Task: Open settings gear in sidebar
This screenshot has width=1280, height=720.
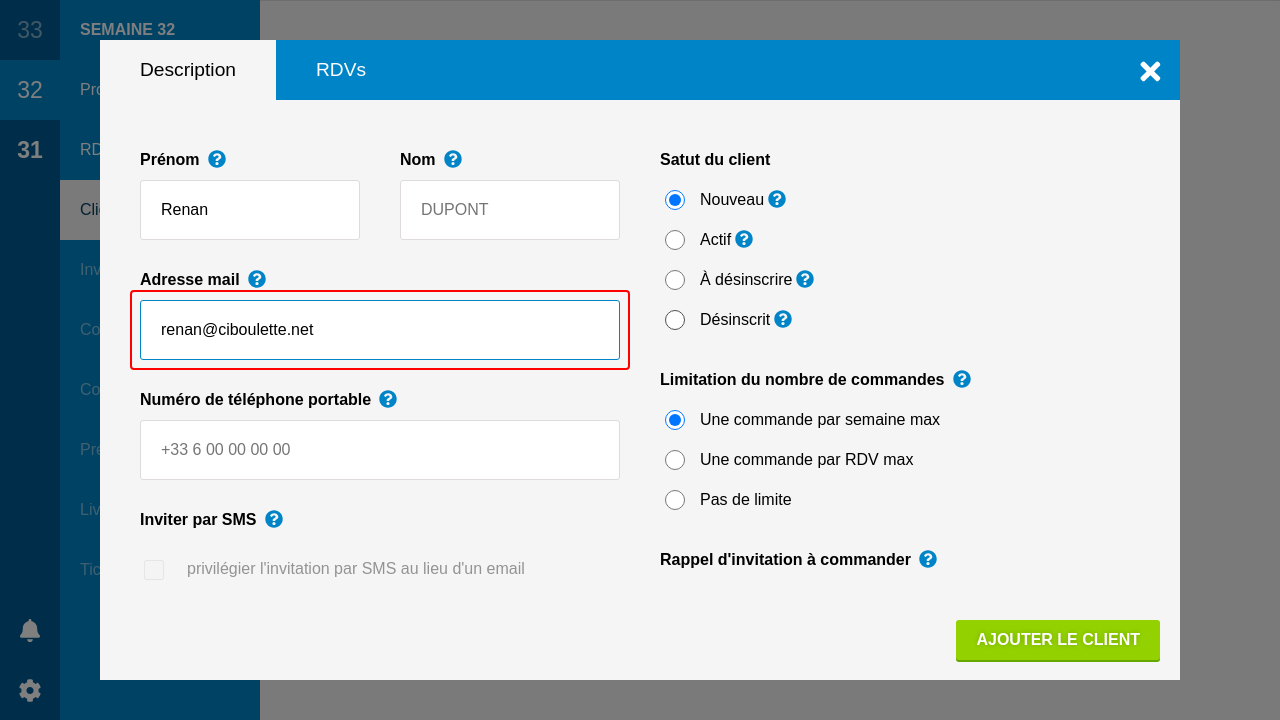Action: pyautogui.click(x=30, y=690)
